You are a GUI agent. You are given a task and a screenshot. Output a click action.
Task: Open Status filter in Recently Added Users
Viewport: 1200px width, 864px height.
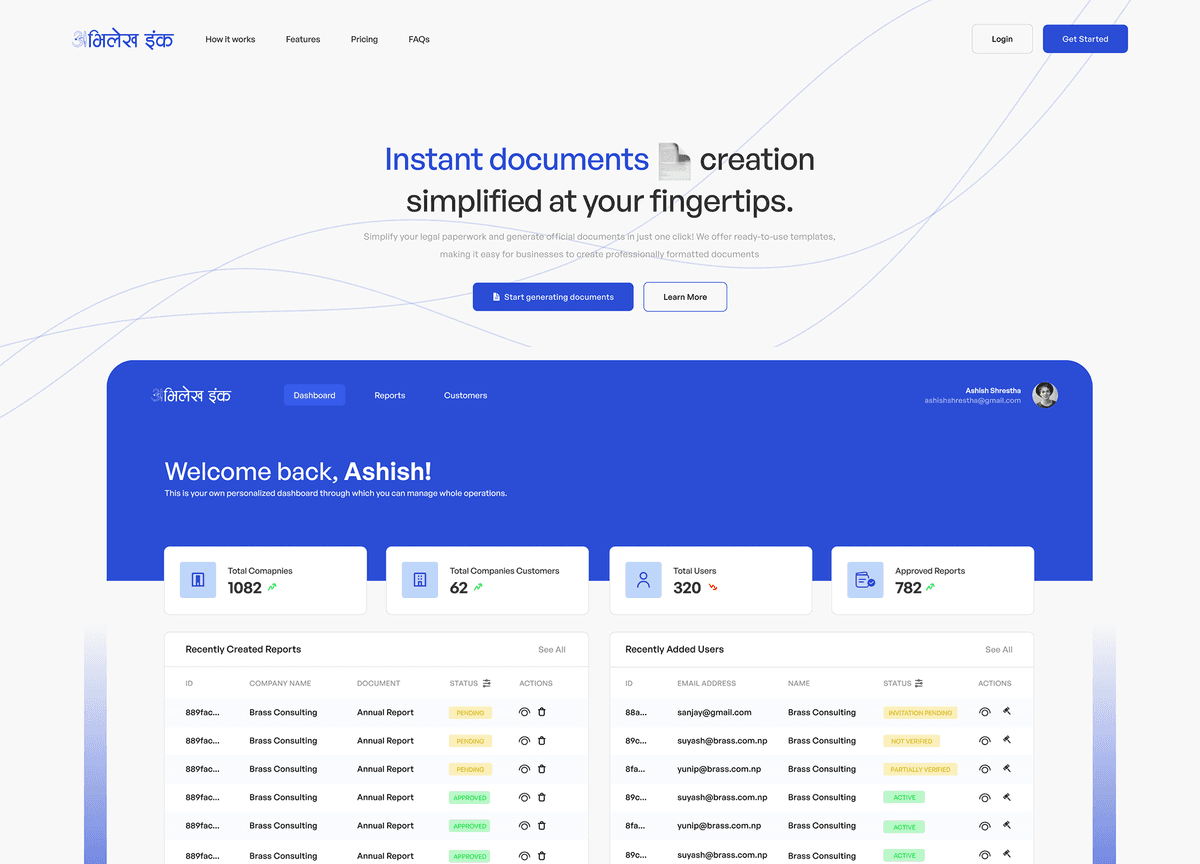919,683
